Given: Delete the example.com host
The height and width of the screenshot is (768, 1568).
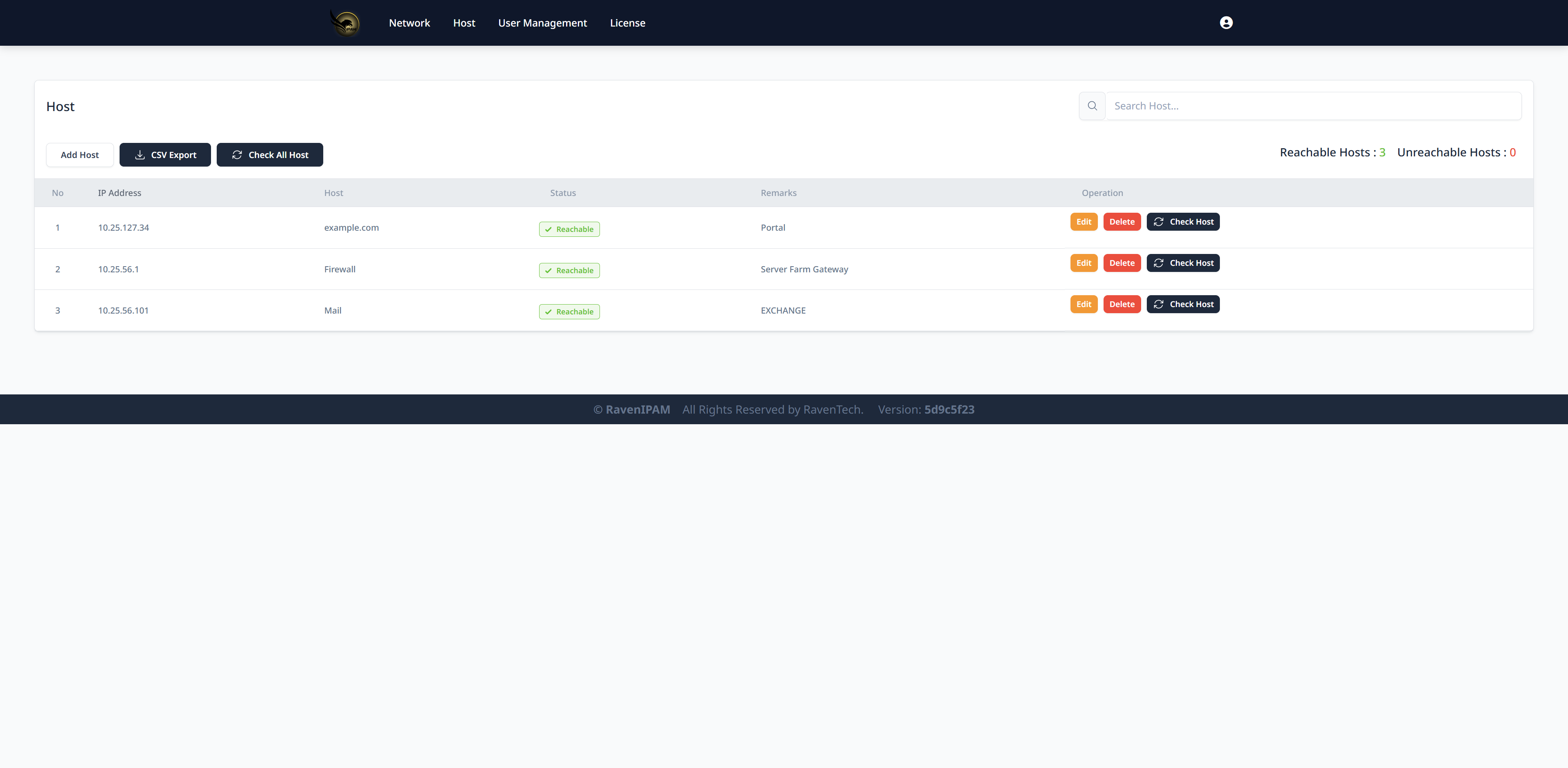Looking at the screenshot, I should click(x=1122, y=222).
